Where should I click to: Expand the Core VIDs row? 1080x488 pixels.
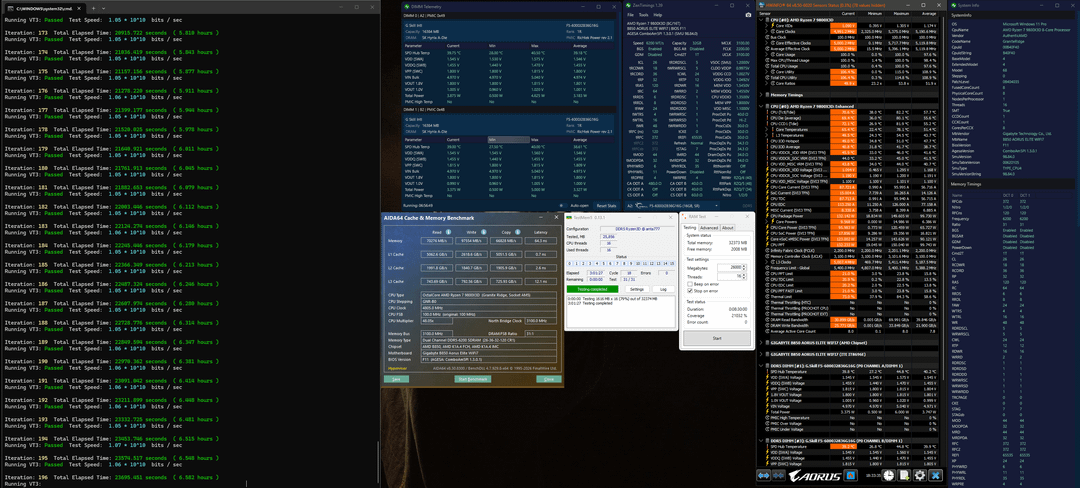point(766,25)
